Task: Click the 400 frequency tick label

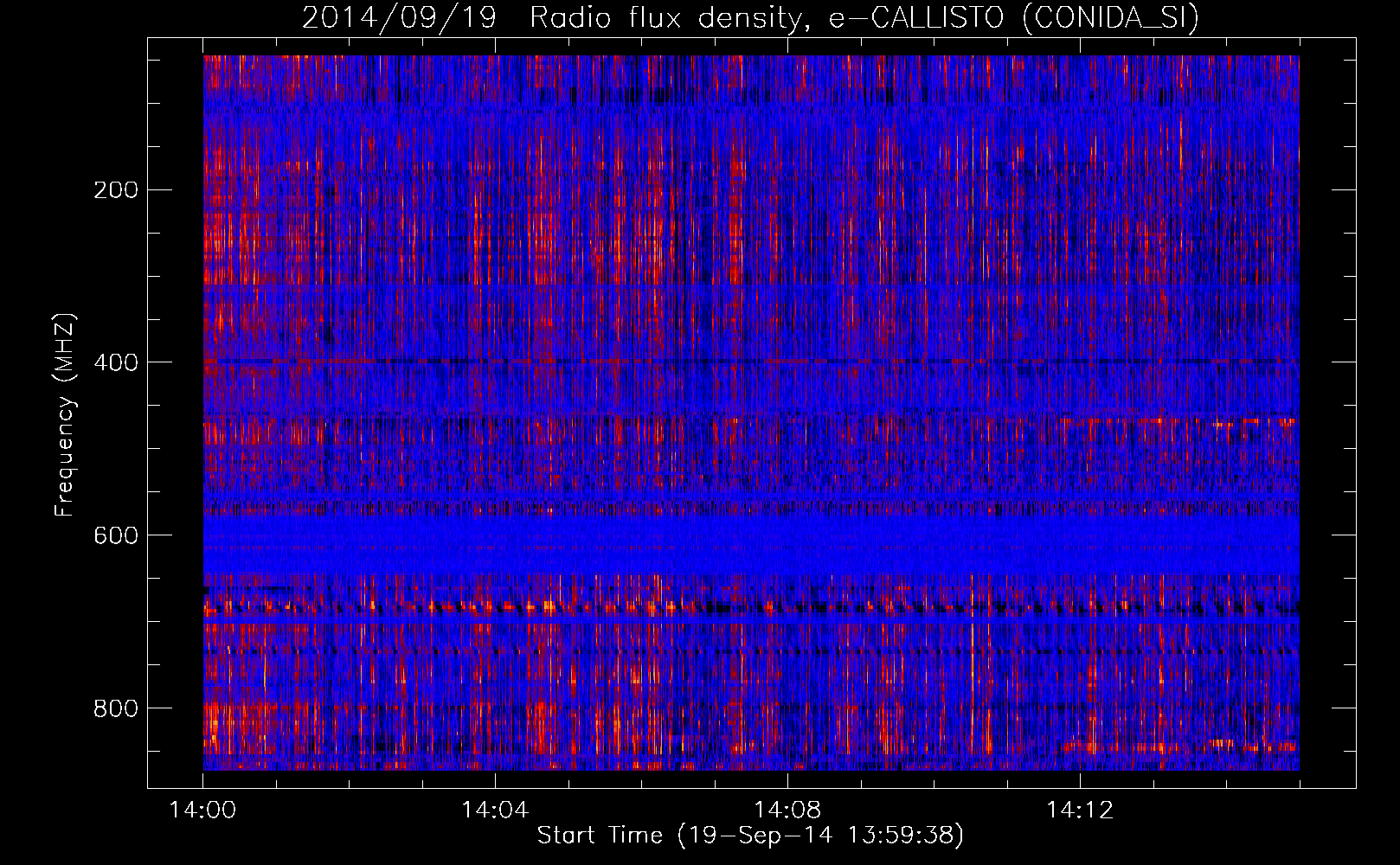Action: (x=116, y=363)
